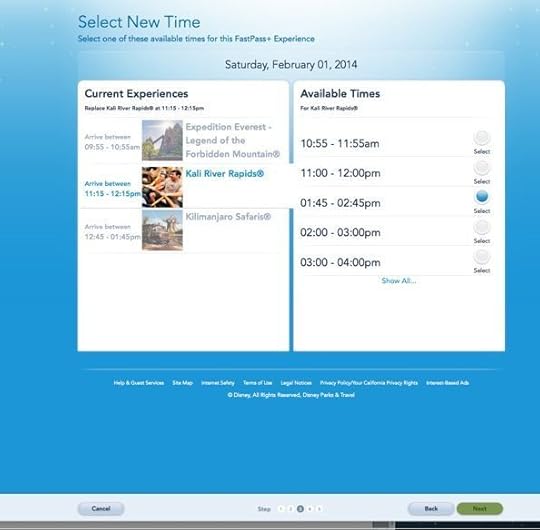Open Privacy Policy/Your California Privacy Rights link

pos(369,383)
